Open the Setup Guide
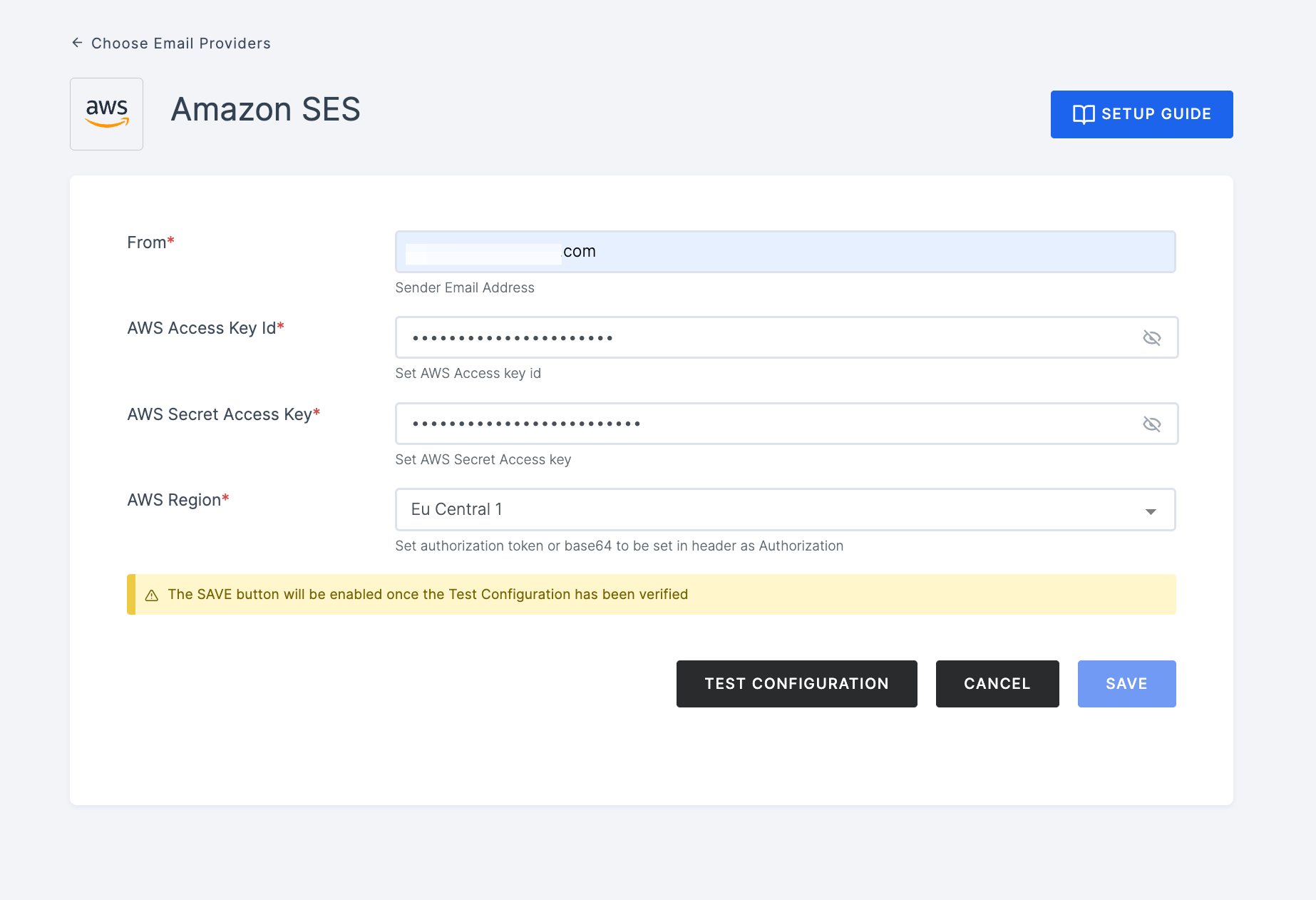1316x900 pixels. (x=1141, y=114)
